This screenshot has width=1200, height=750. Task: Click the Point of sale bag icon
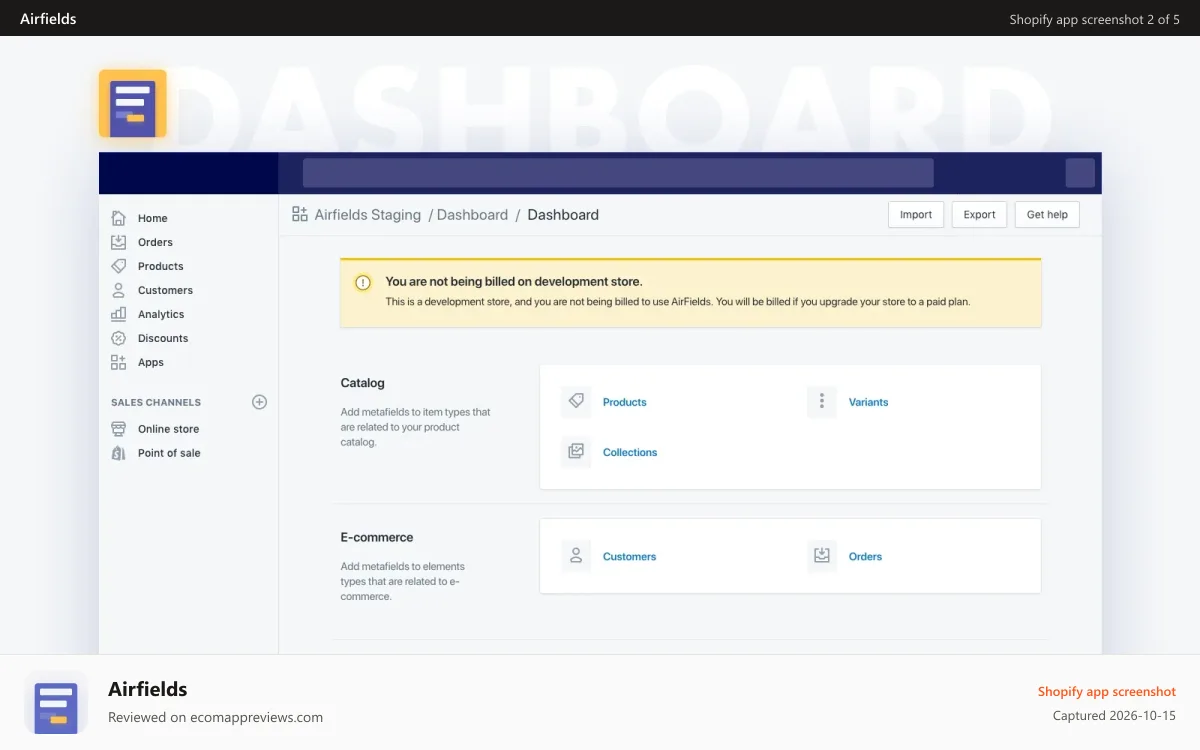click(x=118, y=453)
